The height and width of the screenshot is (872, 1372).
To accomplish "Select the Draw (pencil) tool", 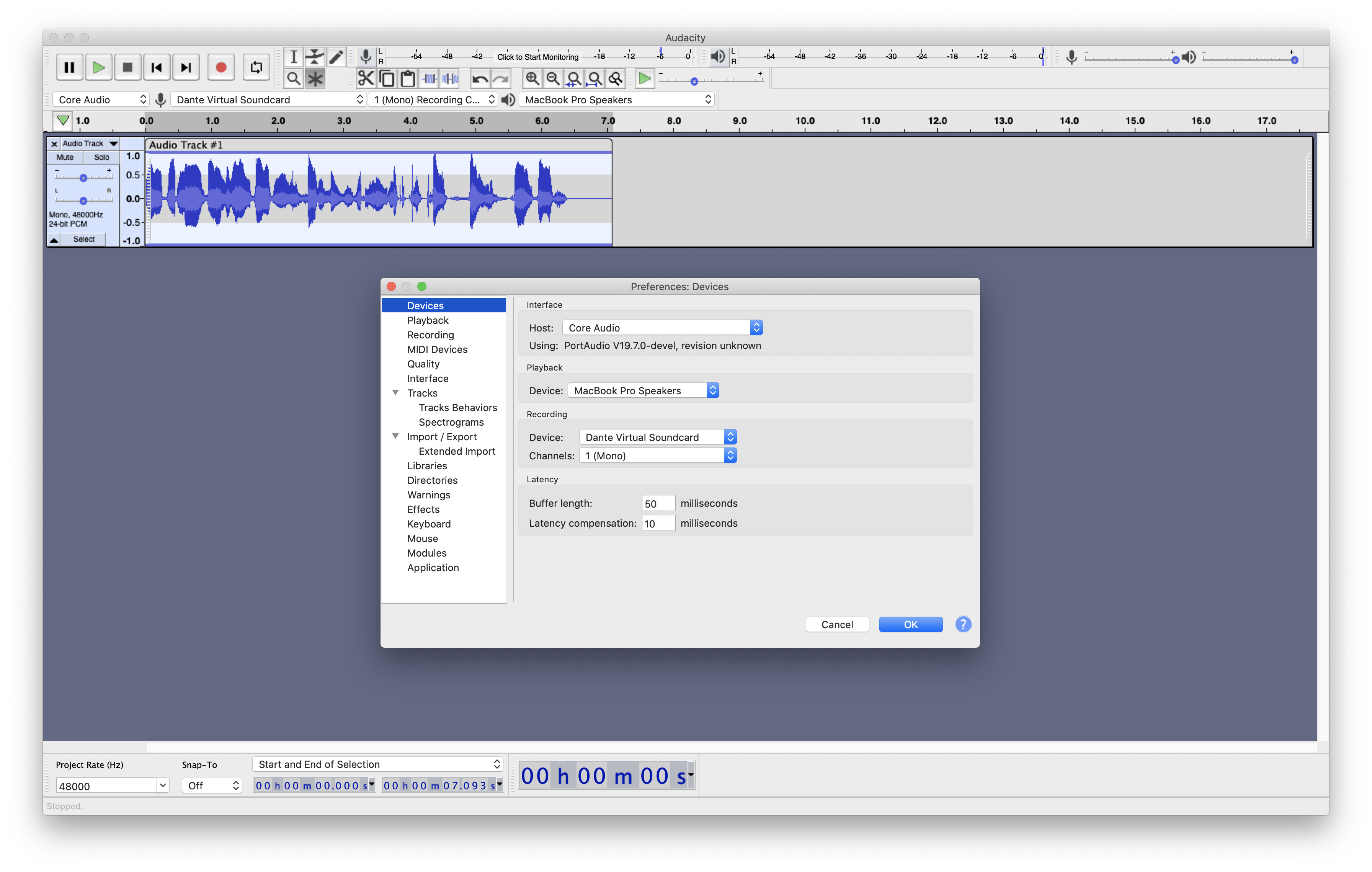I will coord(336,57).
